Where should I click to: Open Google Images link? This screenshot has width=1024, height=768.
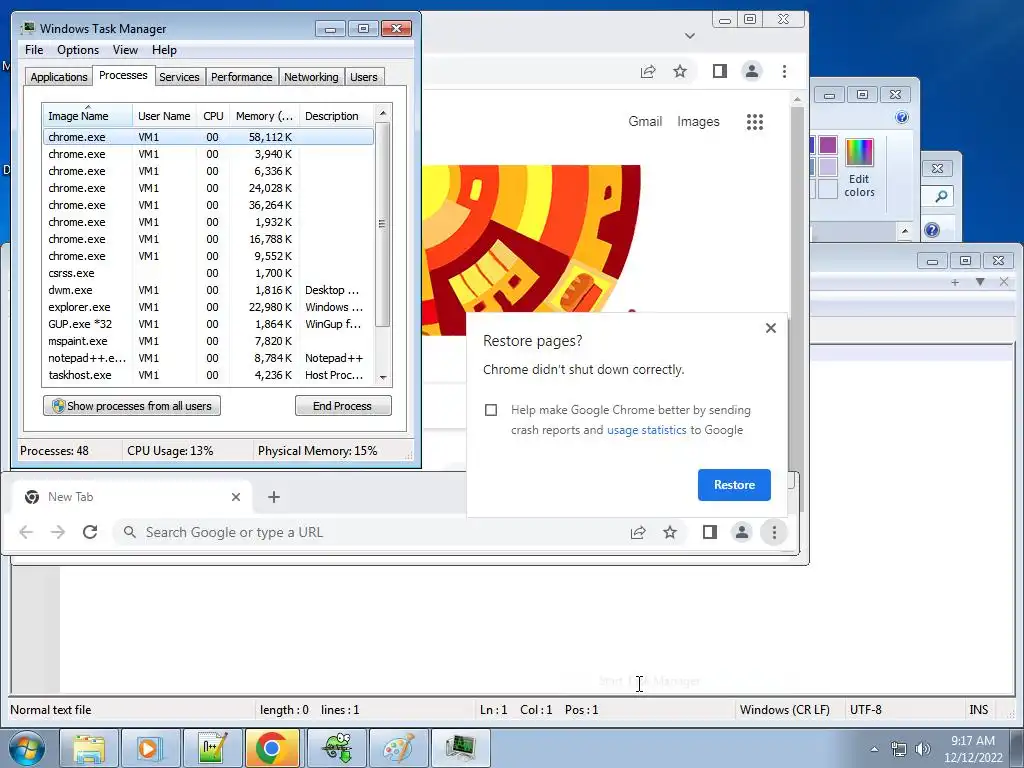point(698,121)
